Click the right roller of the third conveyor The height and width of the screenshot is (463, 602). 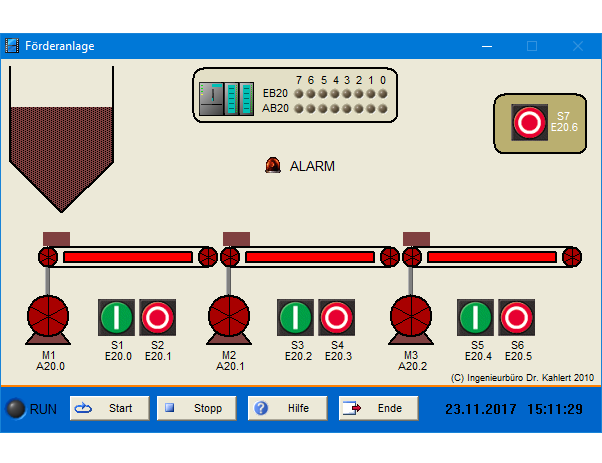coord(572,257)
